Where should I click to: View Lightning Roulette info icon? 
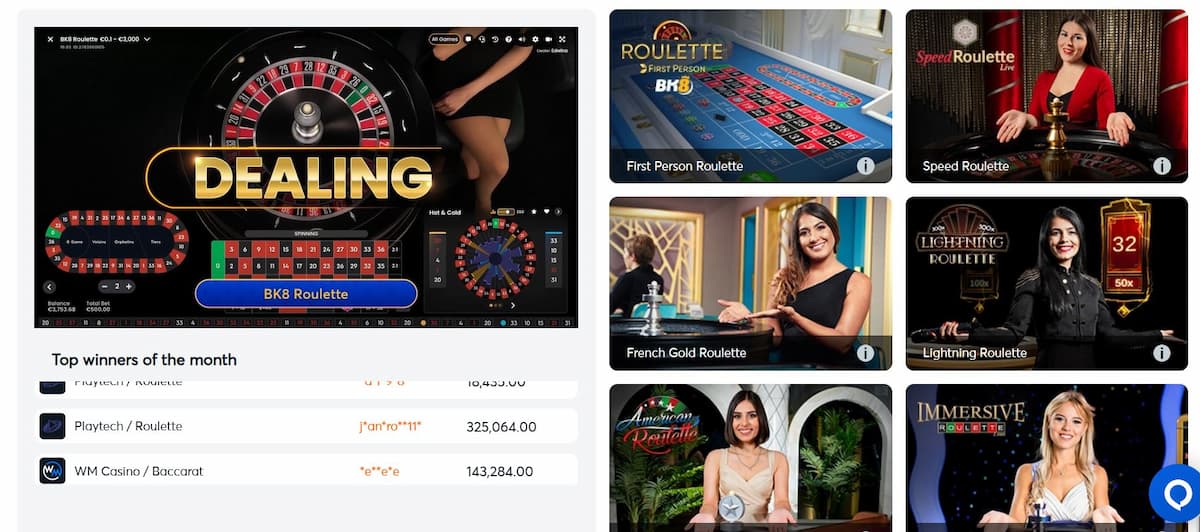(x=1161, y=353)
